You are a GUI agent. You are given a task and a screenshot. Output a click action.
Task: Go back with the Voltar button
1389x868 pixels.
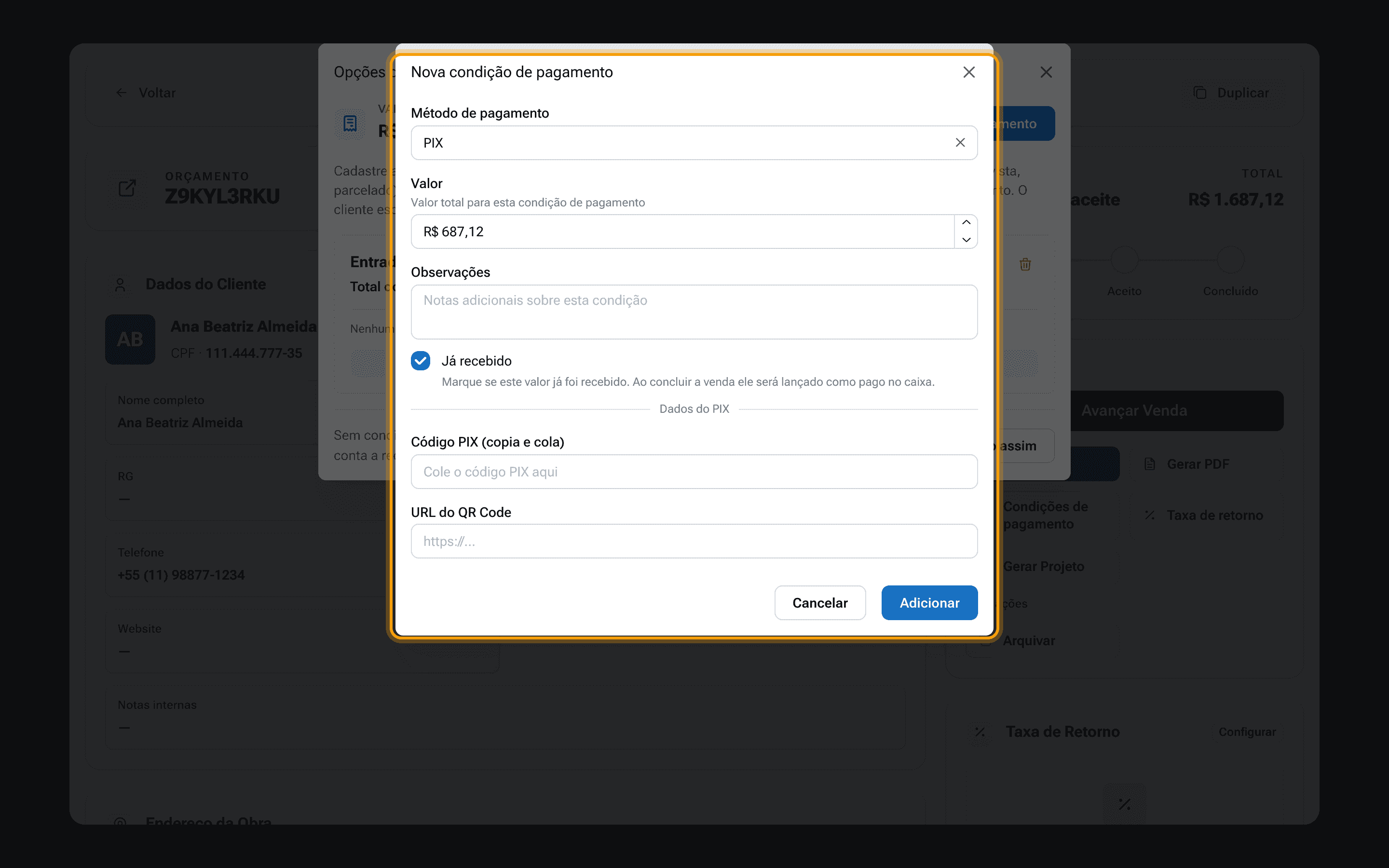[146, 93]
